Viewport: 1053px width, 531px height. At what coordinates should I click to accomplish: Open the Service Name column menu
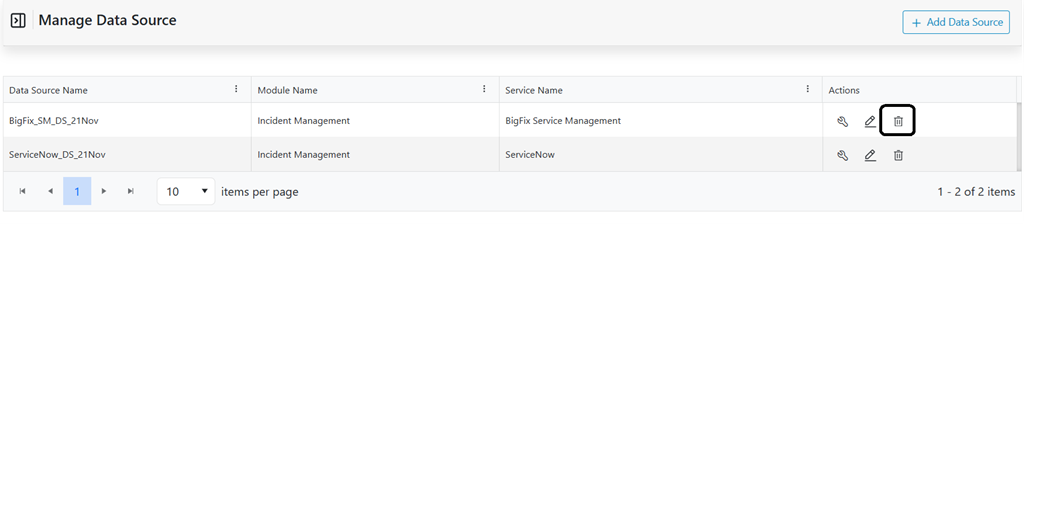pyautogui.click(x=808, y=89)
